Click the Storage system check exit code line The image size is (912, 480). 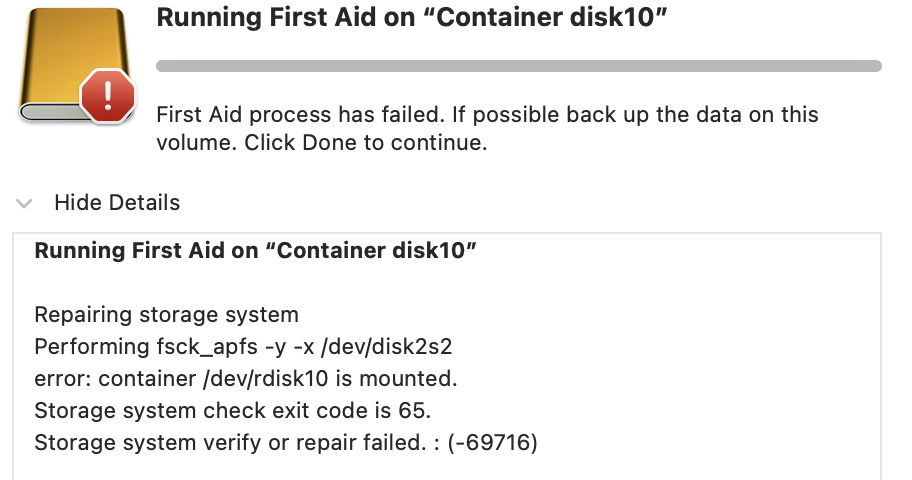pos(233,411)
